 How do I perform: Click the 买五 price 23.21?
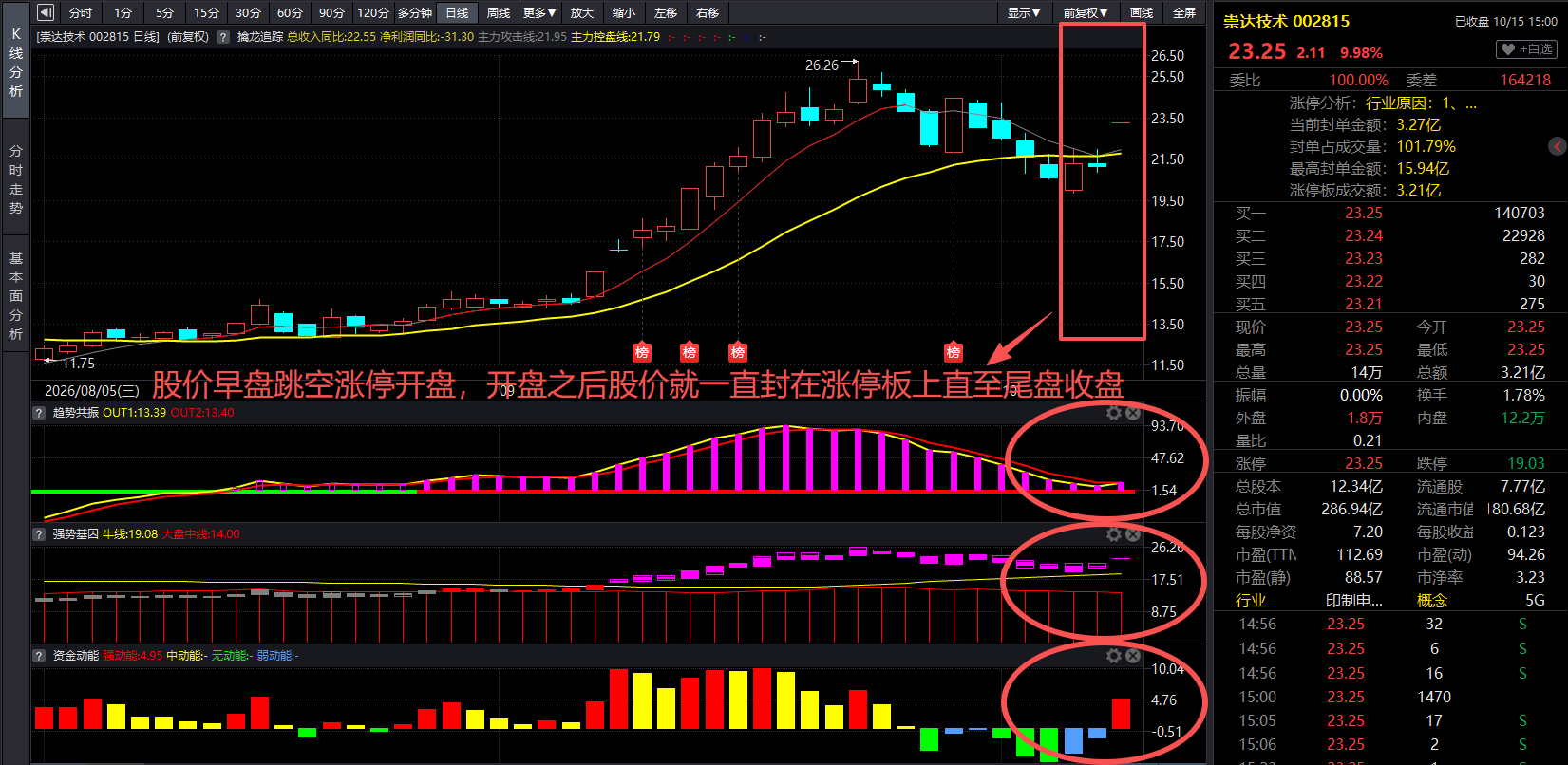pos(1364,304)
